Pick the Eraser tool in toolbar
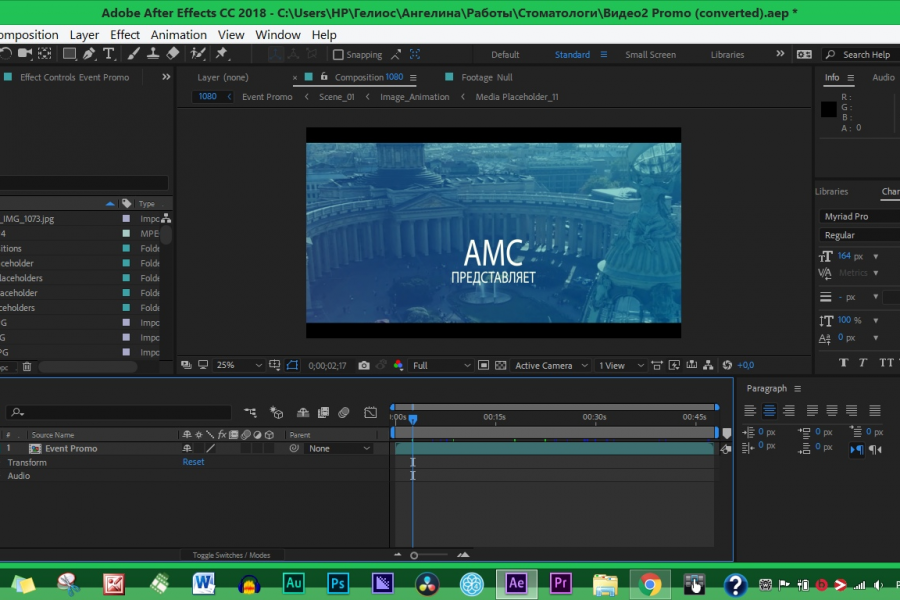900x600 pixels. point(172,54)
